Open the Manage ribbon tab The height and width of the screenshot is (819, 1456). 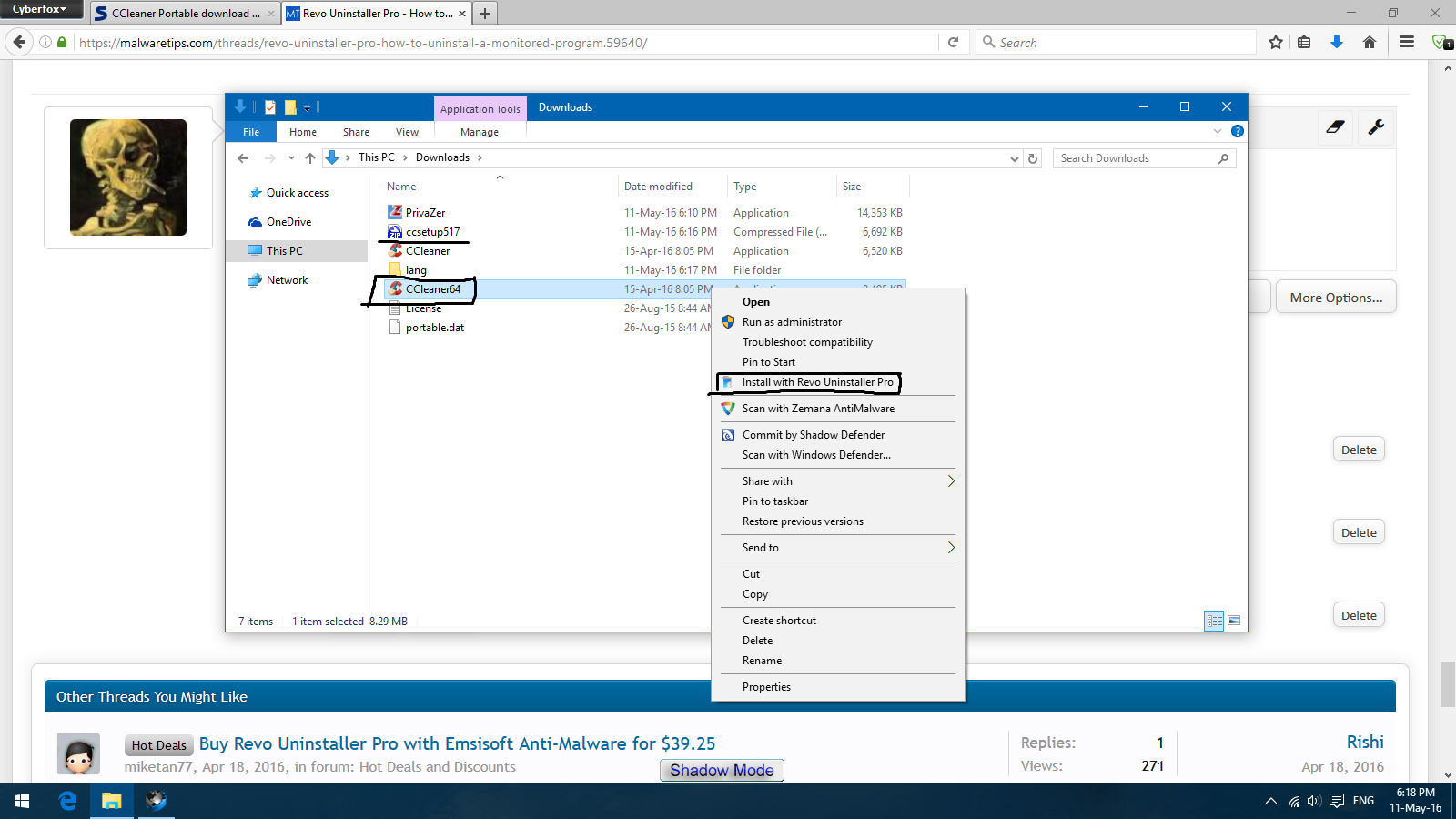coord(480,132)
